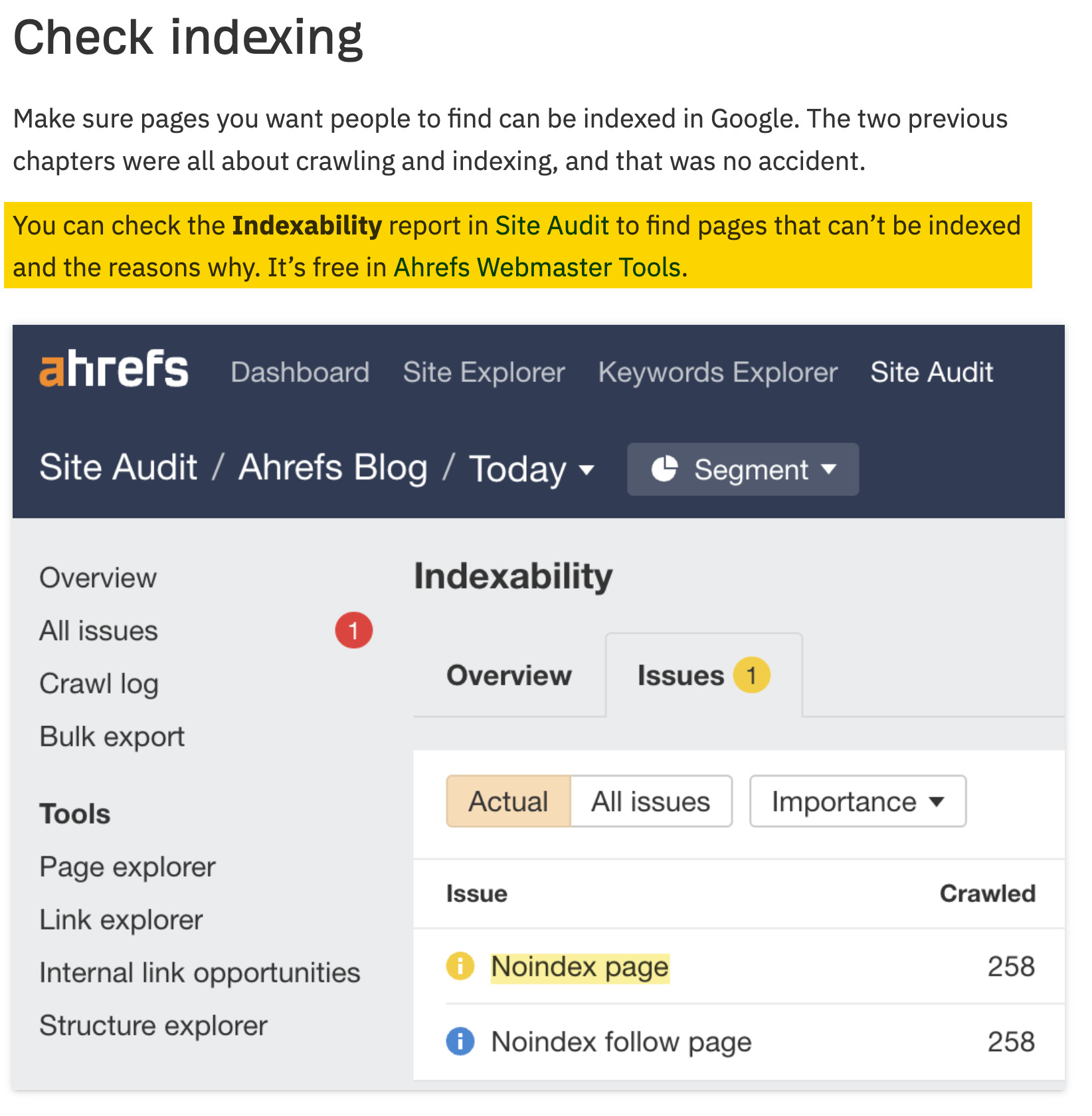Switch to the Overview tab
The image size is (1092, 1116).
(x=509, y=675)
